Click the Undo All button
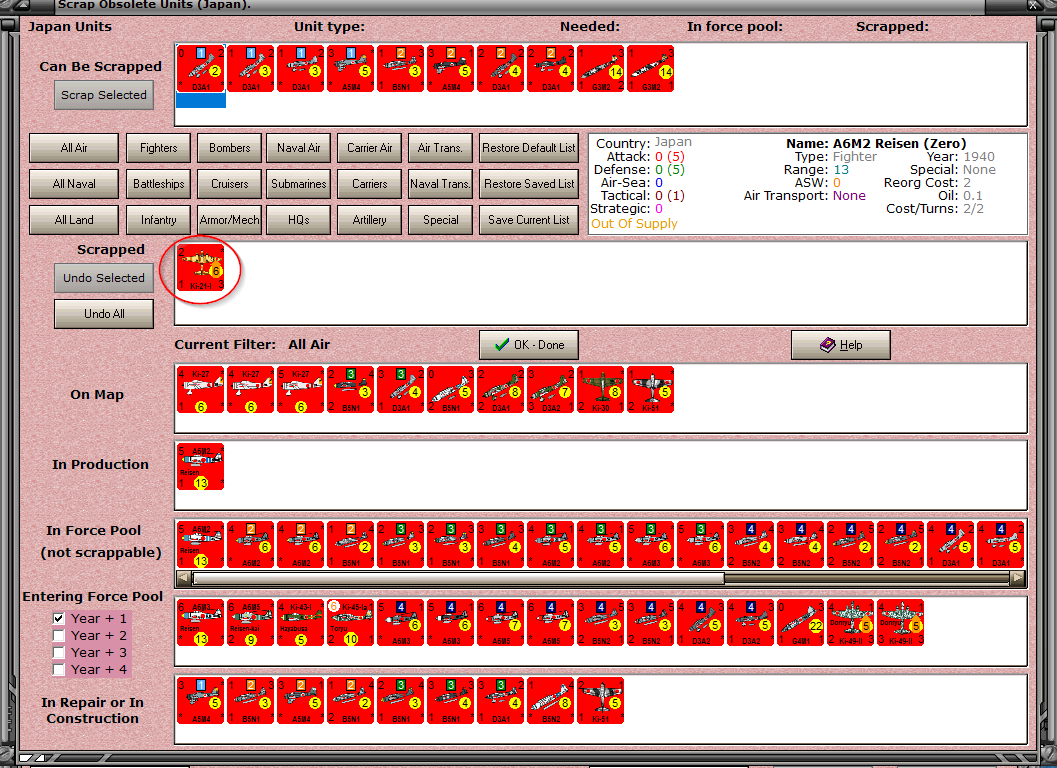 104,314
